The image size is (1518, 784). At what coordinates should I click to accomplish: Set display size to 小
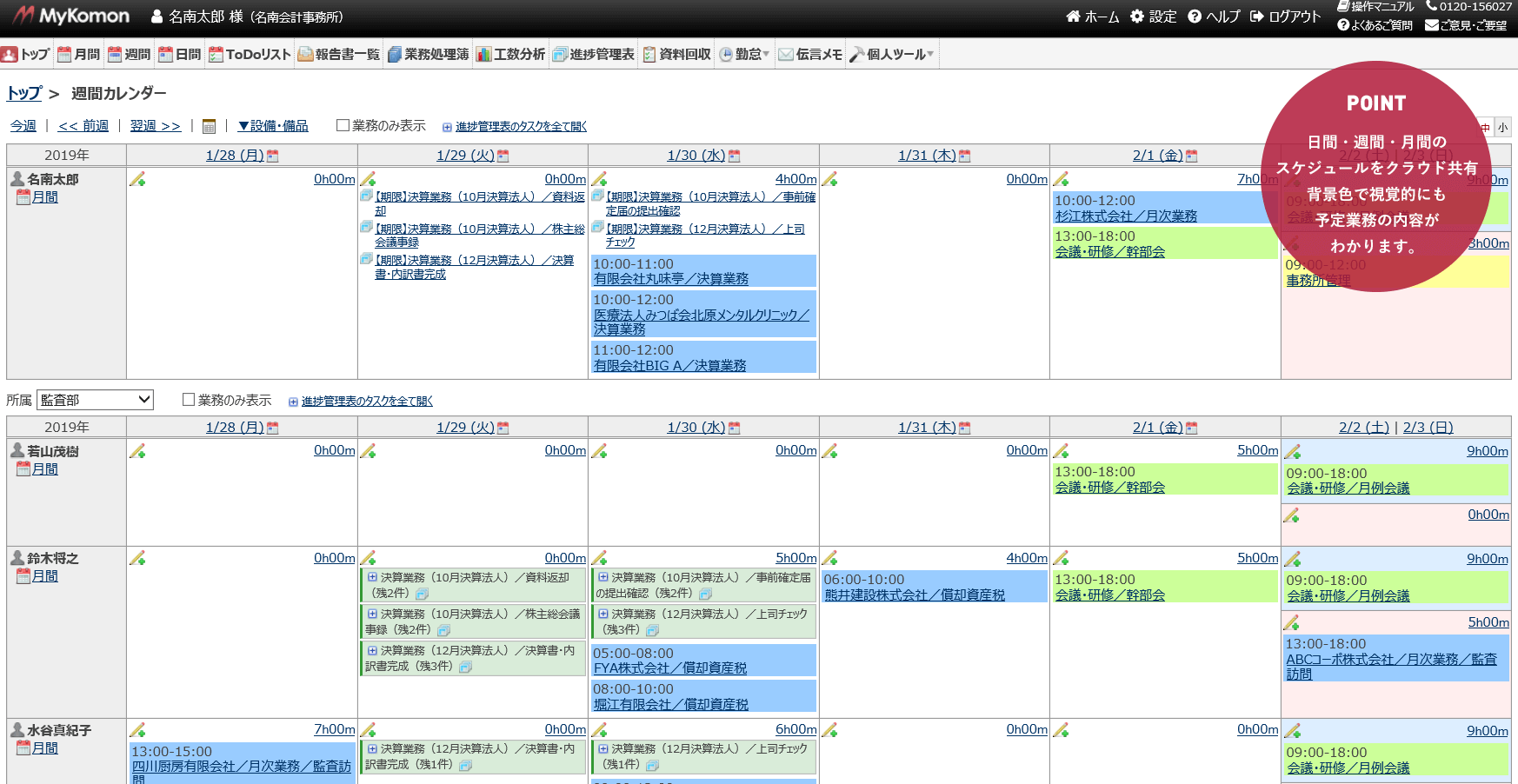(x=1502, y=127)
